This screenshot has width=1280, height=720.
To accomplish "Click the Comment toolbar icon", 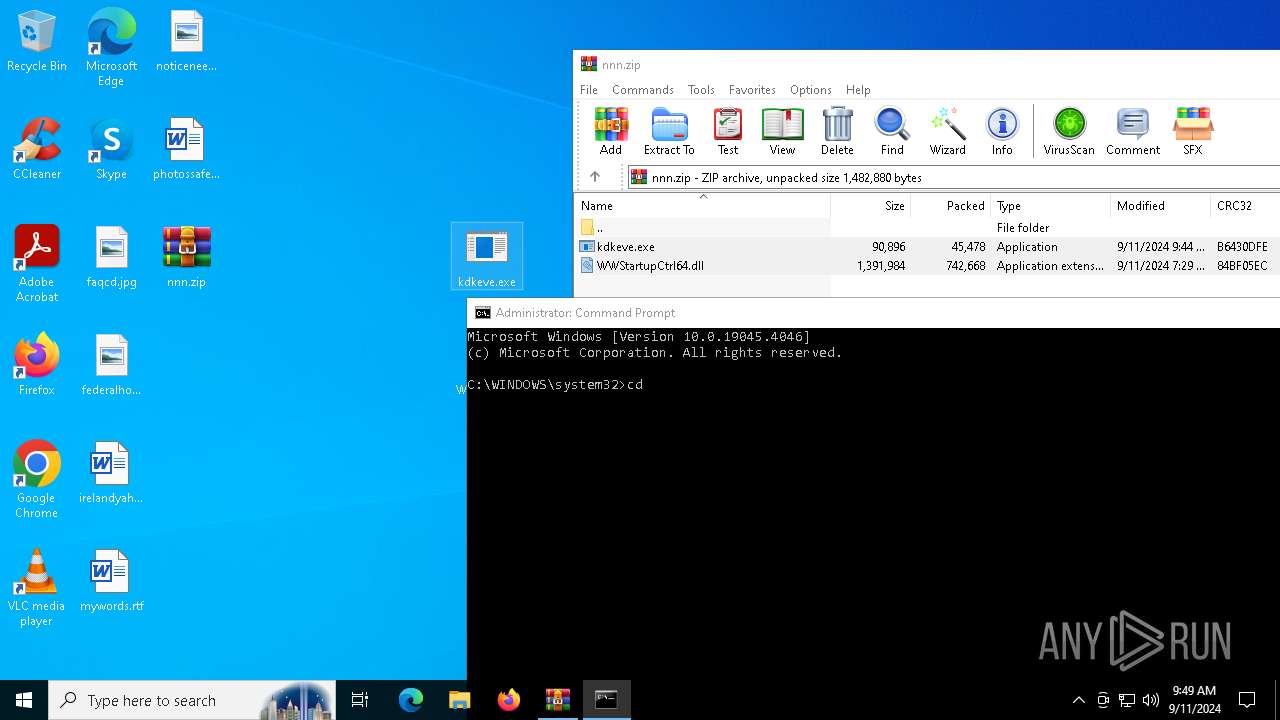I will pos(1133,131).
